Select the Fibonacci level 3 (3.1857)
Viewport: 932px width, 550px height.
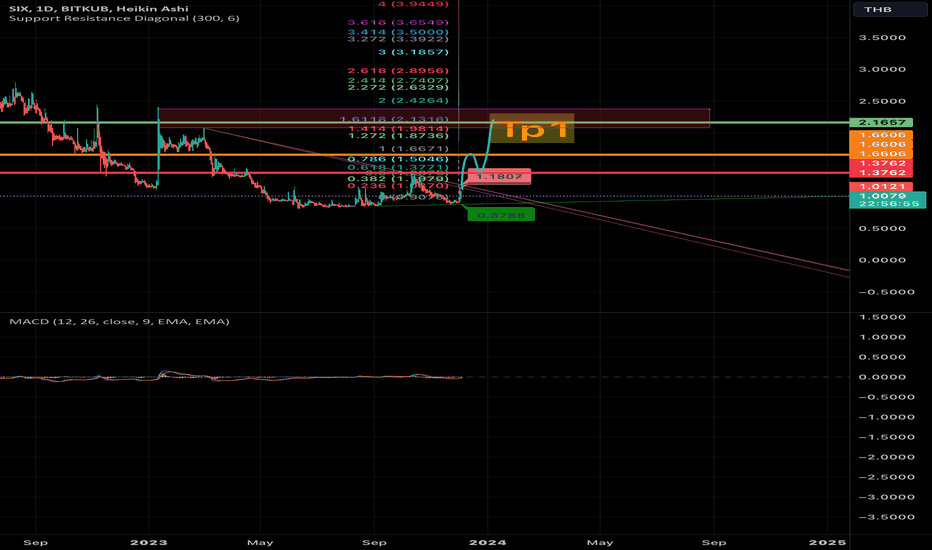pyautogui.click(x=413, y=52)
